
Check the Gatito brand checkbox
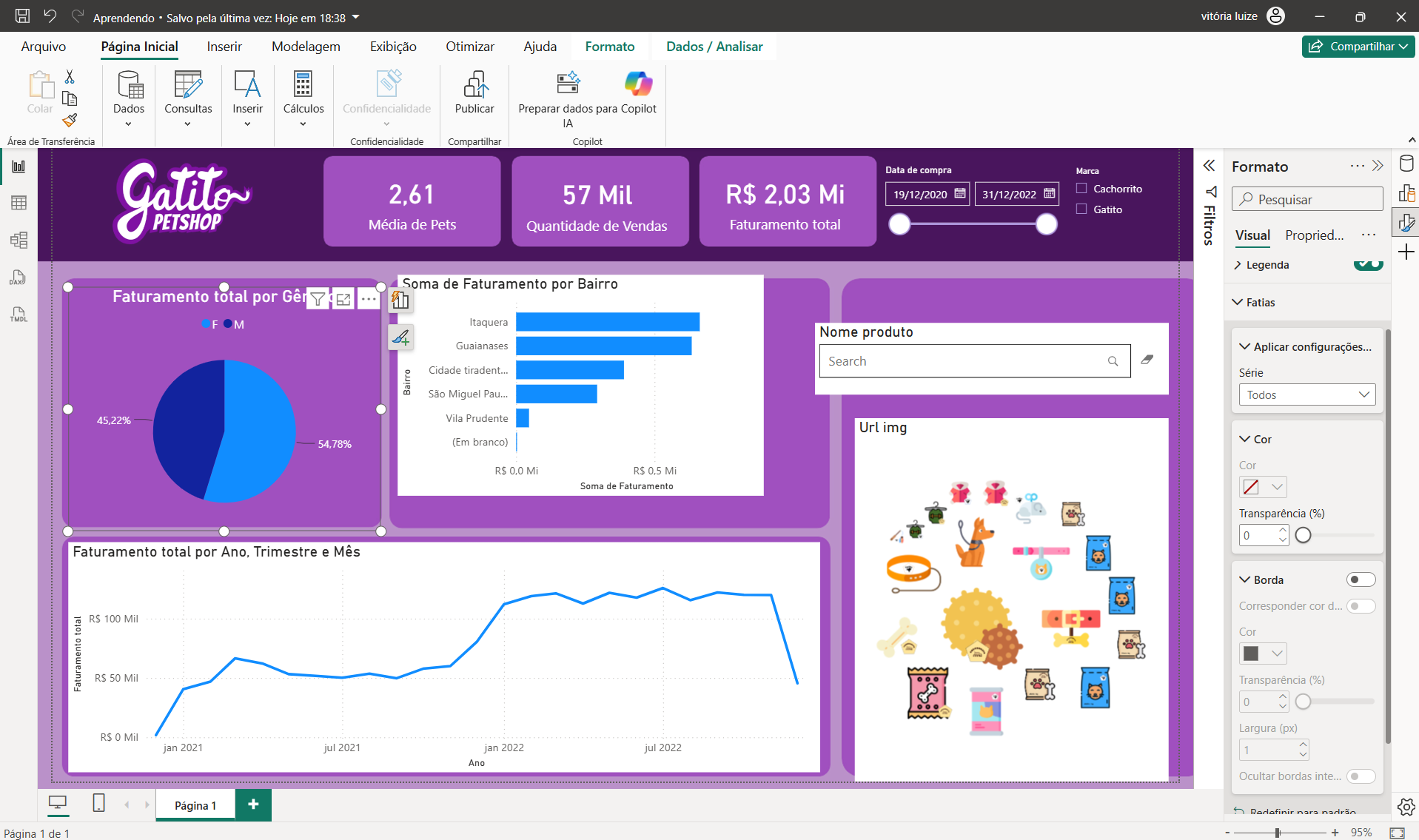[x=1081, y=209]
